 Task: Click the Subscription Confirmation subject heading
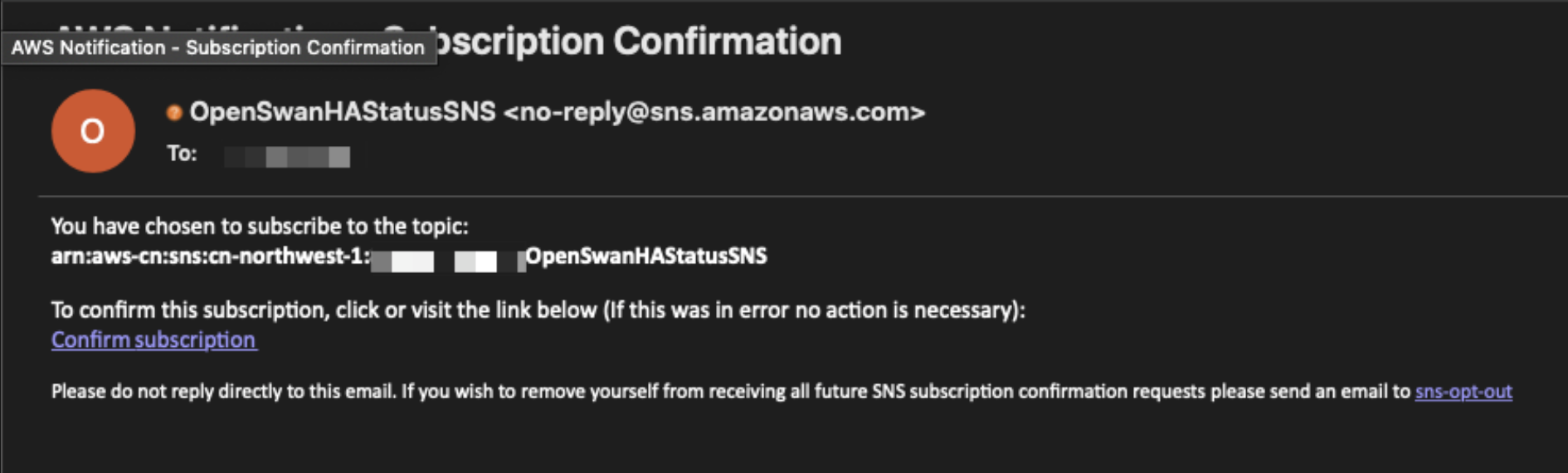coord(639,41)
